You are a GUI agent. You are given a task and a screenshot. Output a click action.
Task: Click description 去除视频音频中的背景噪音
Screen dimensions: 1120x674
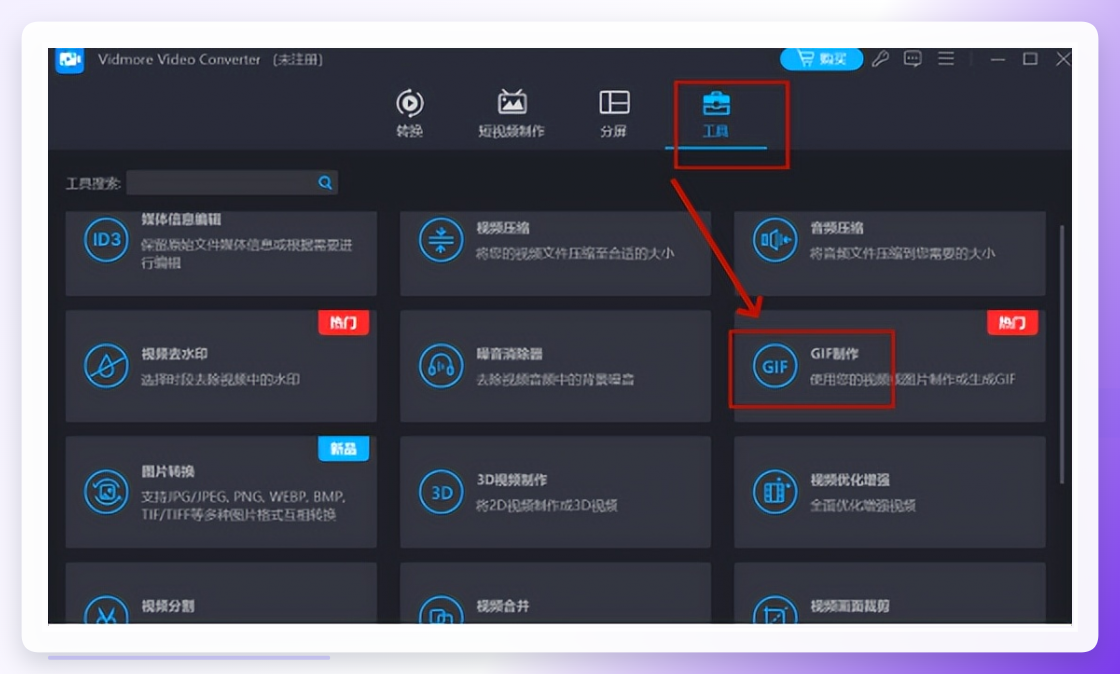pos(555,379)
